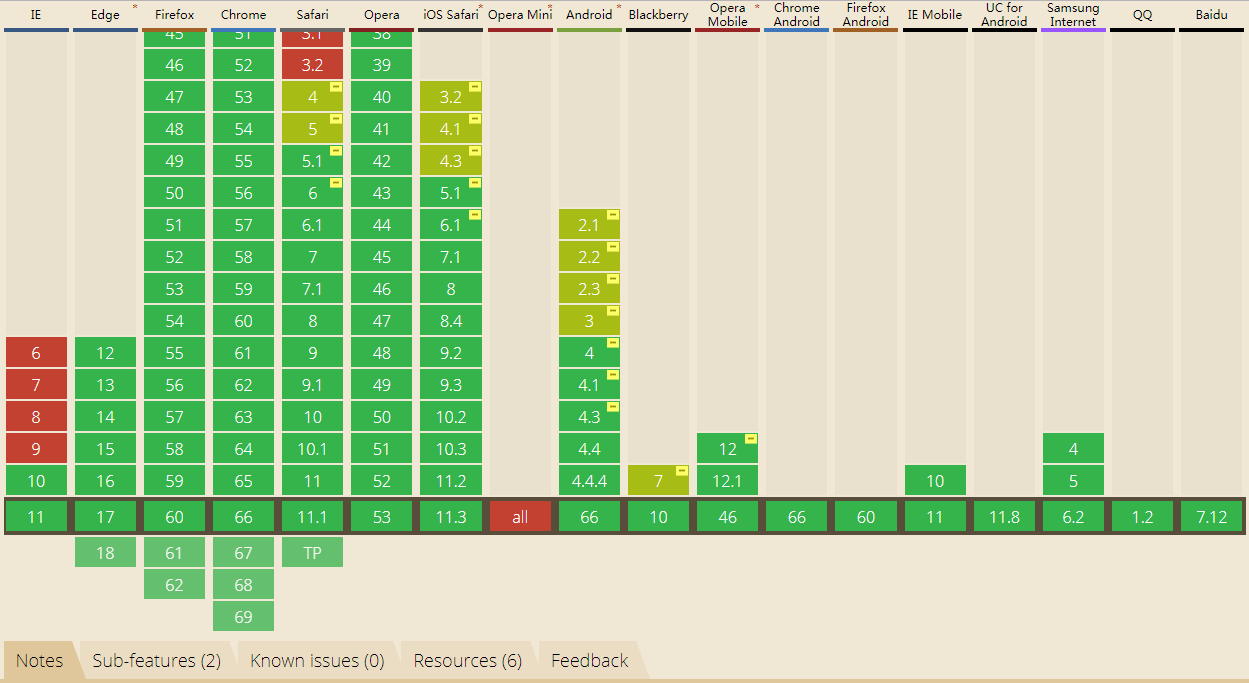Click the IE Mobile column header
Viewport: 1249px width, 683px height.
tap(935, 15)
